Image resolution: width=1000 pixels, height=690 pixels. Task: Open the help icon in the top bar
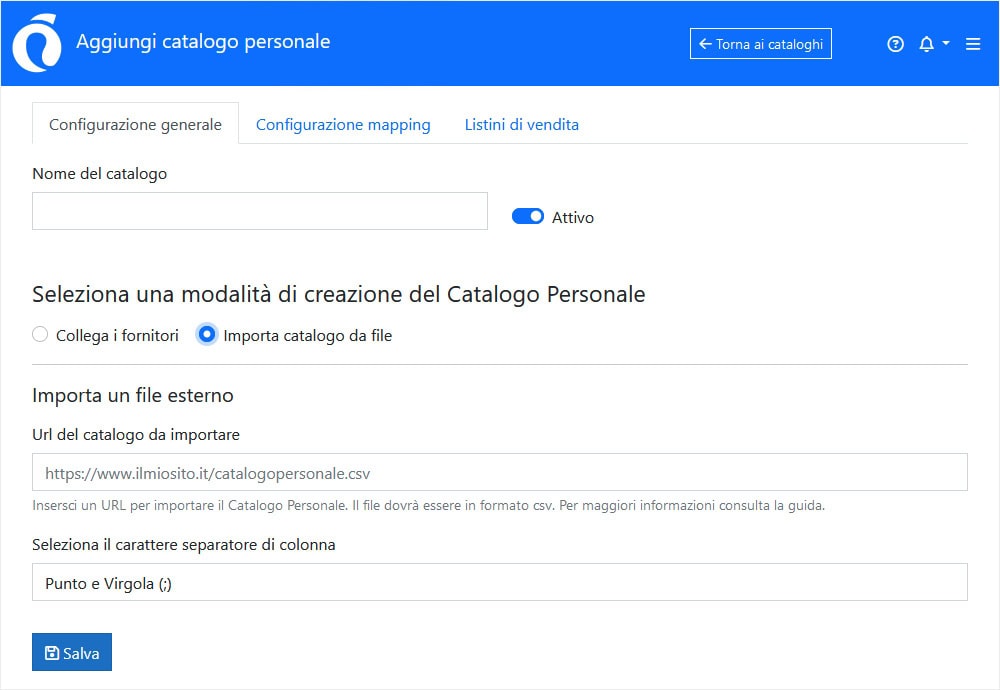tap(895, 44)
